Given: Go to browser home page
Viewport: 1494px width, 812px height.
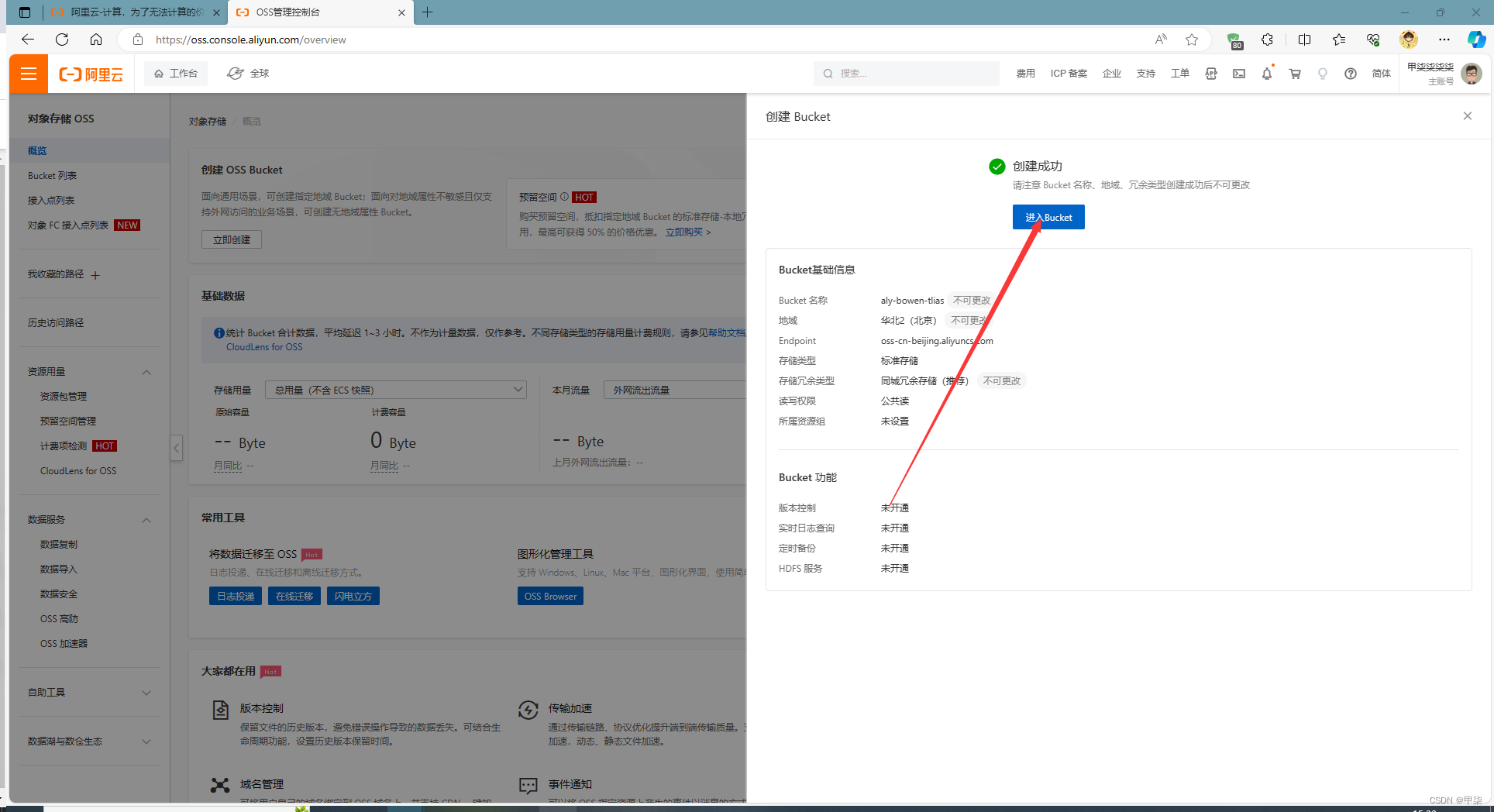Looking at the screenshot, I should coord(96,40).
